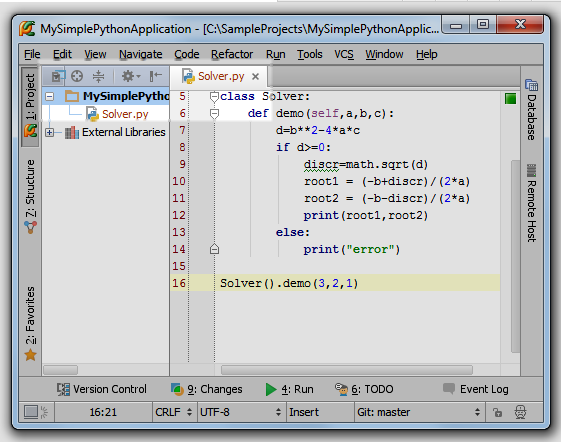Click the underlined discr variable on line 9
561x442 pixels.
[321, 165]
